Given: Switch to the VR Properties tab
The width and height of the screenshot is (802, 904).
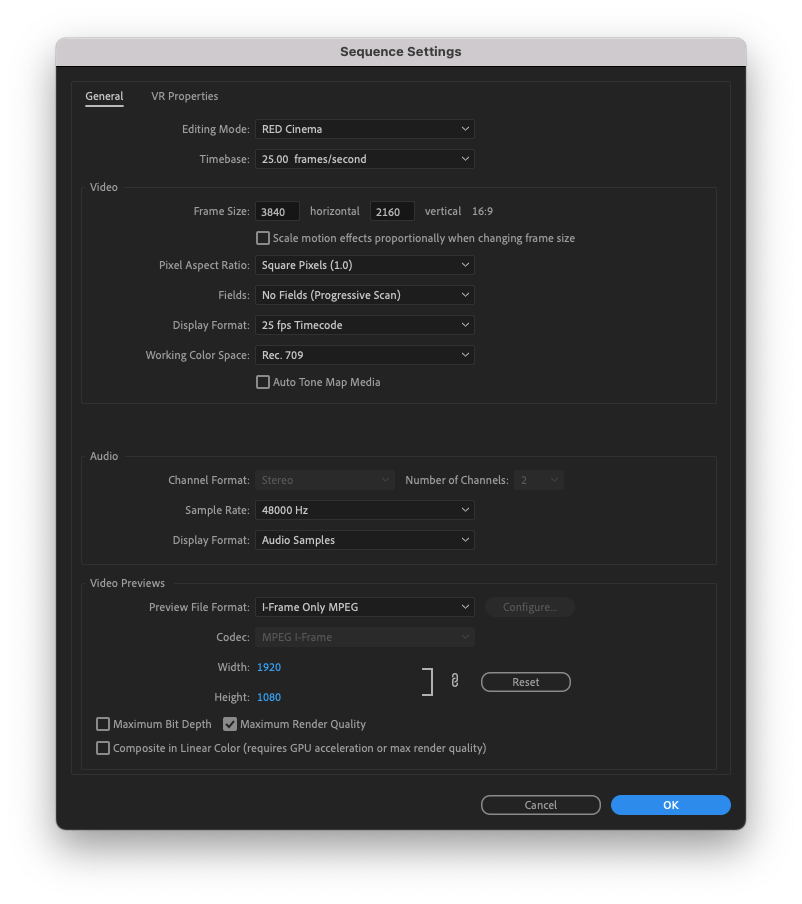Looking at the screenshot, I should pyautogui.click(x=184, y=96).
